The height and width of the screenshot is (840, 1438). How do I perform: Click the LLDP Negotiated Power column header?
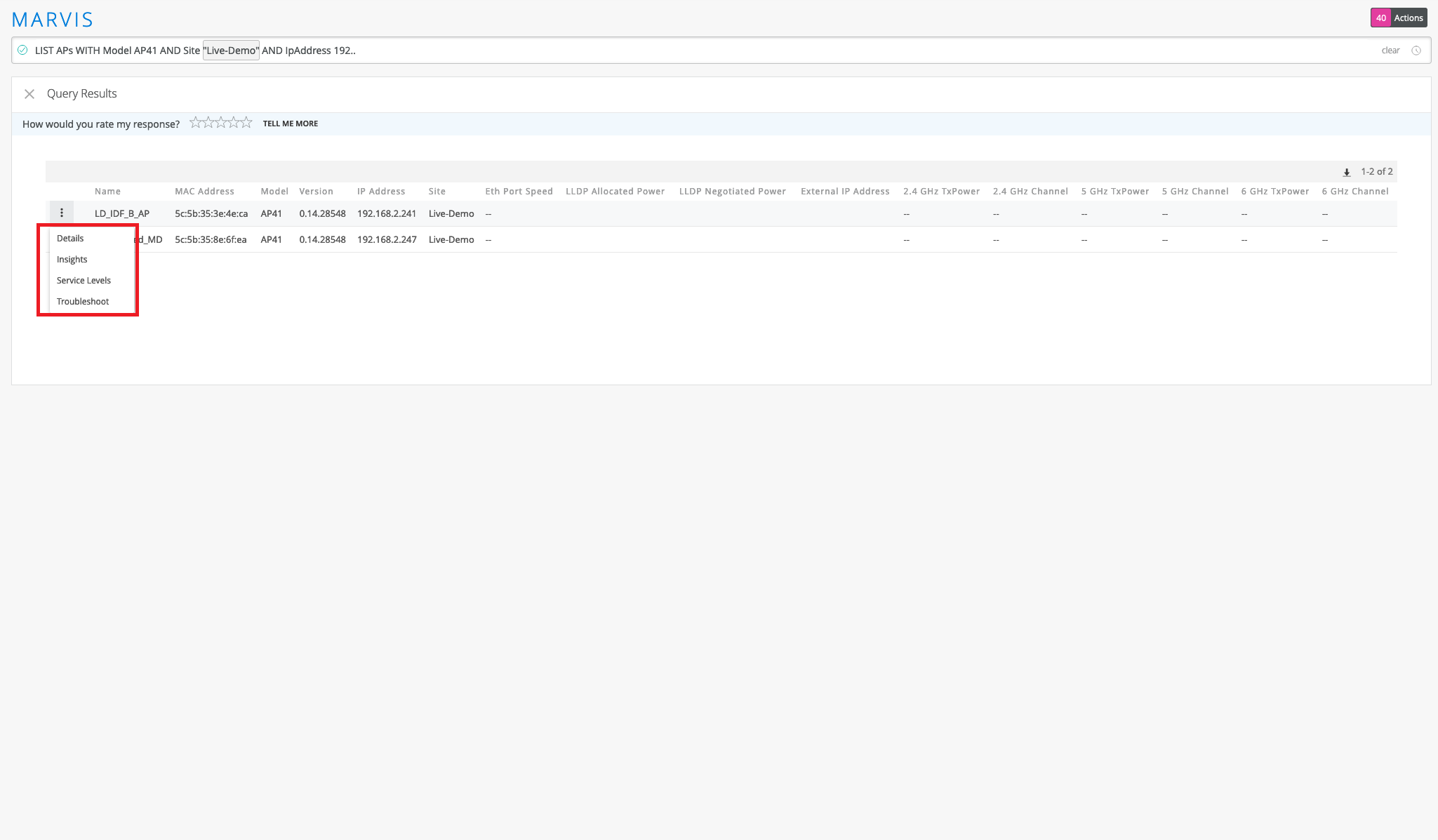point(733,192)
